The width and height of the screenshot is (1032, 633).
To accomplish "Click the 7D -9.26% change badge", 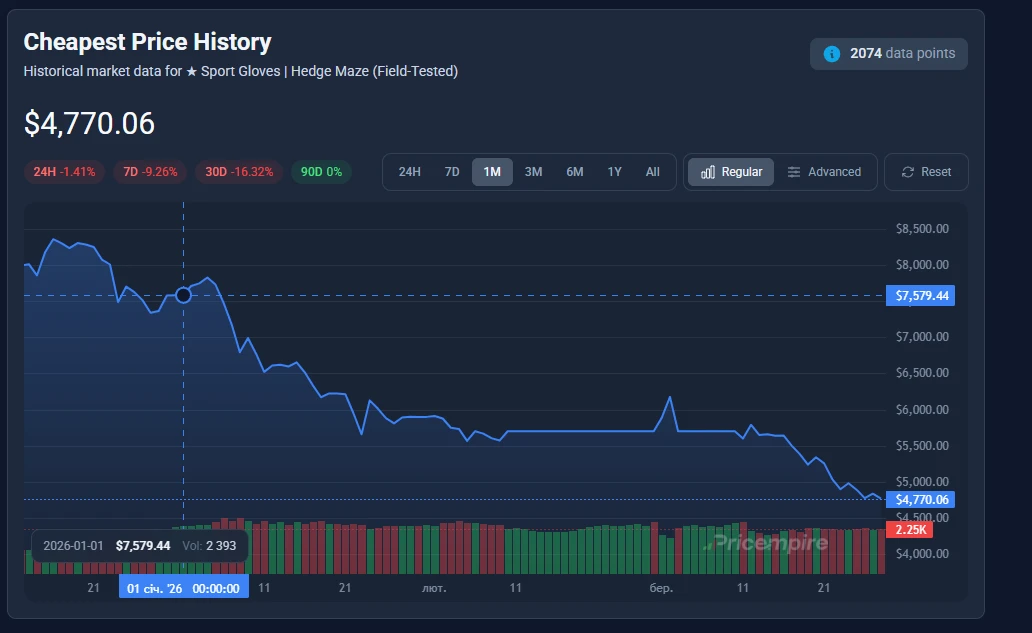I will tap(150, 172).
